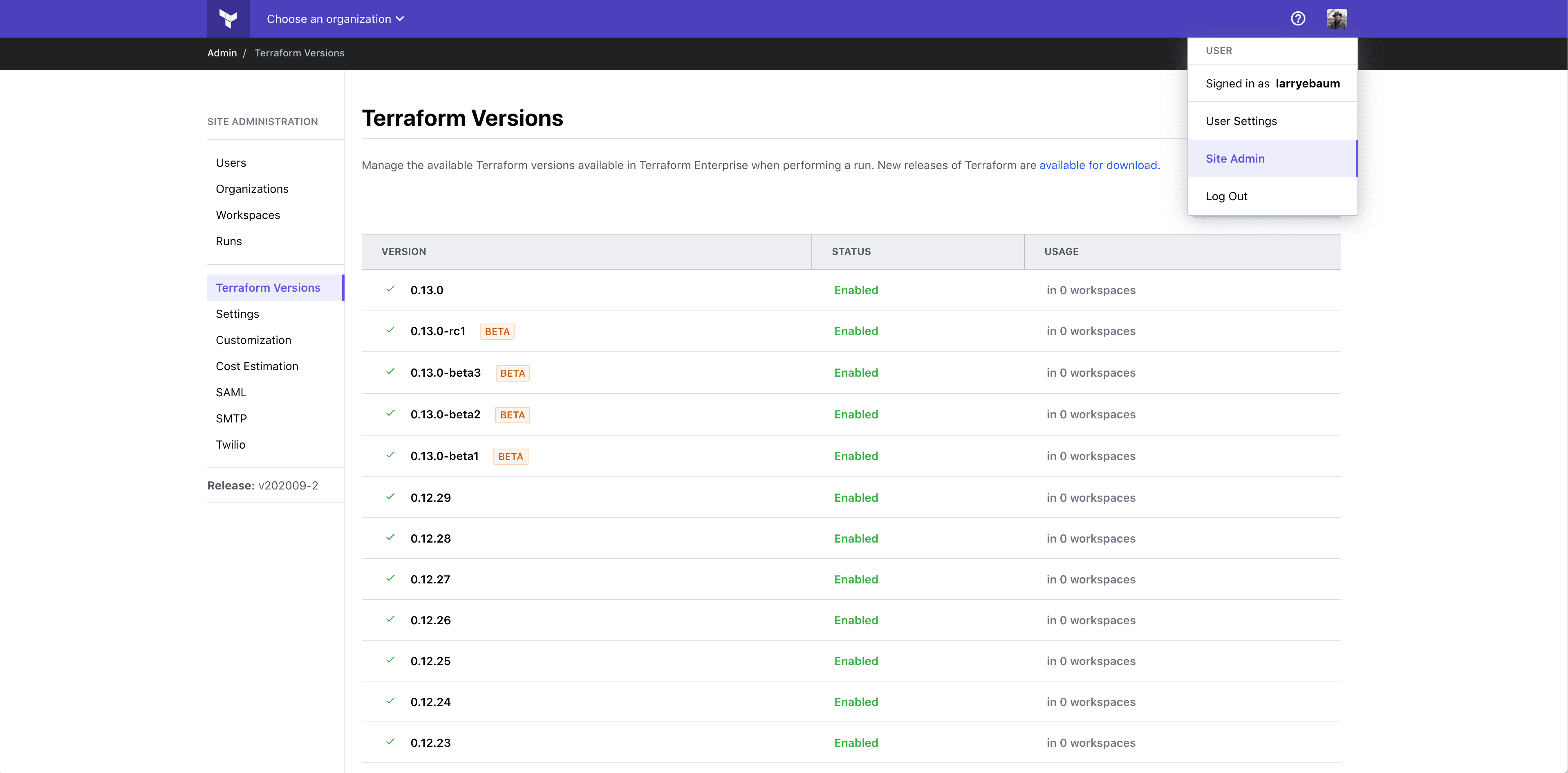Click the user avatar in the top right
This screenshot has height=773, width=1568.
coord(1337,18)
